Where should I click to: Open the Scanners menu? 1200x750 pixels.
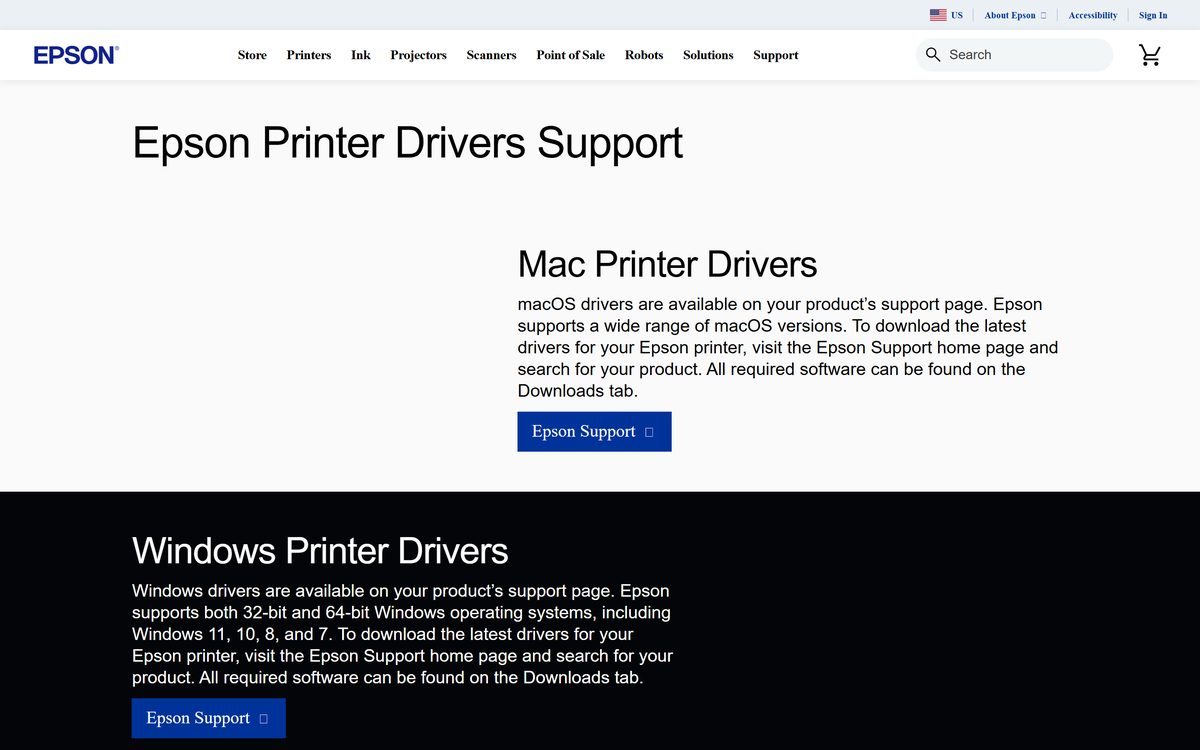point(492,55)
